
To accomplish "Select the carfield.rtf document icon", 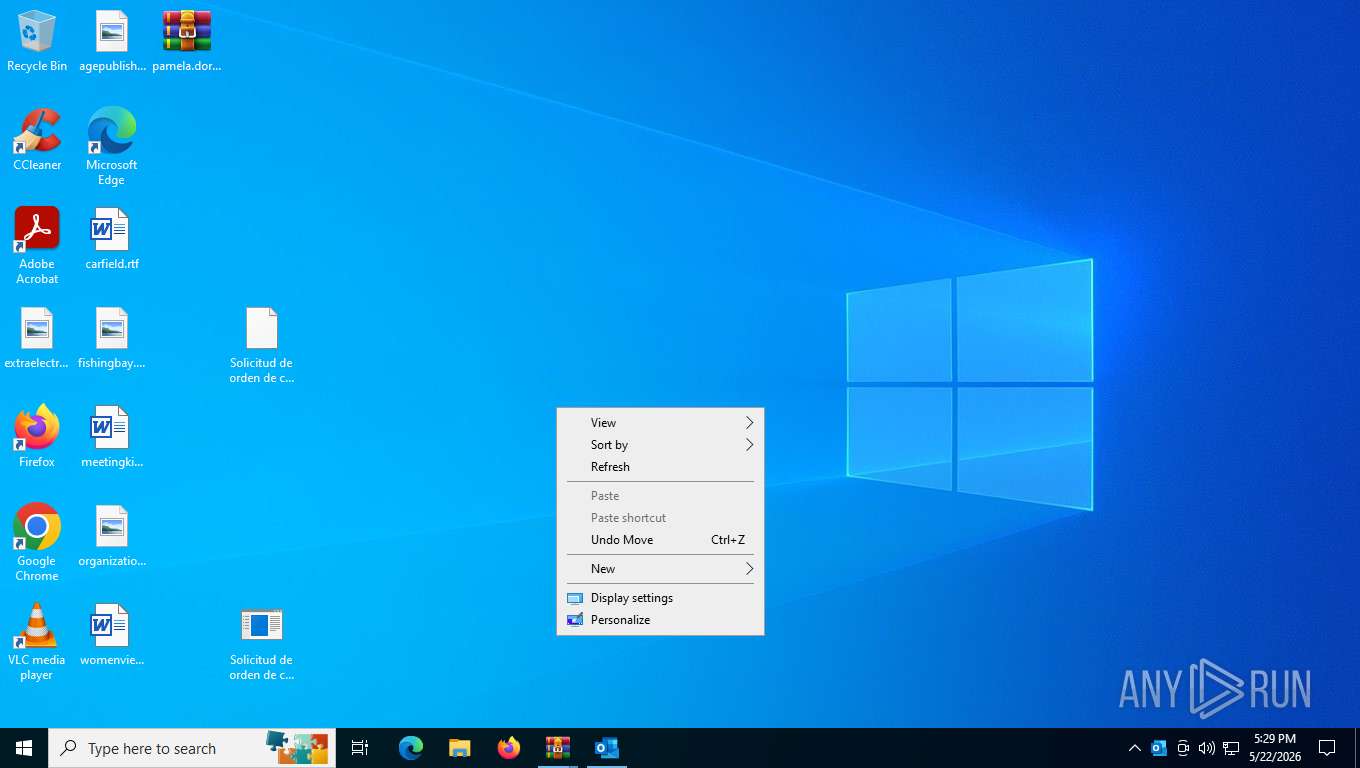I will [x=112, y=240].
